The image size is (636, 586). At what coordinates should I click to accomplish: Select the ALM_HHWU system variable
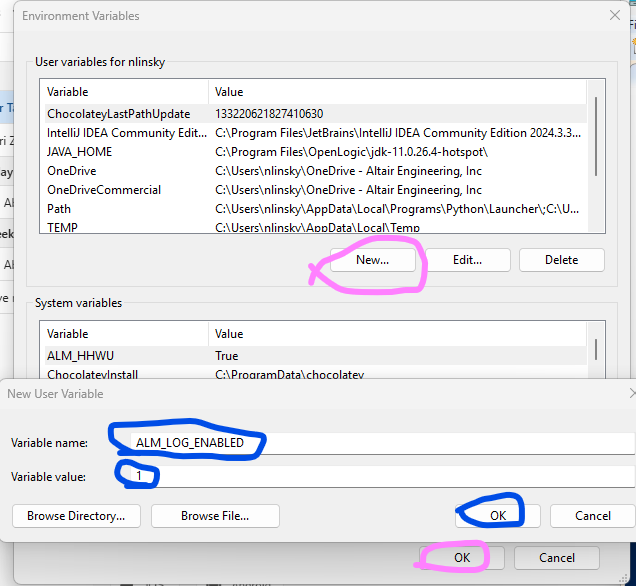316,356
